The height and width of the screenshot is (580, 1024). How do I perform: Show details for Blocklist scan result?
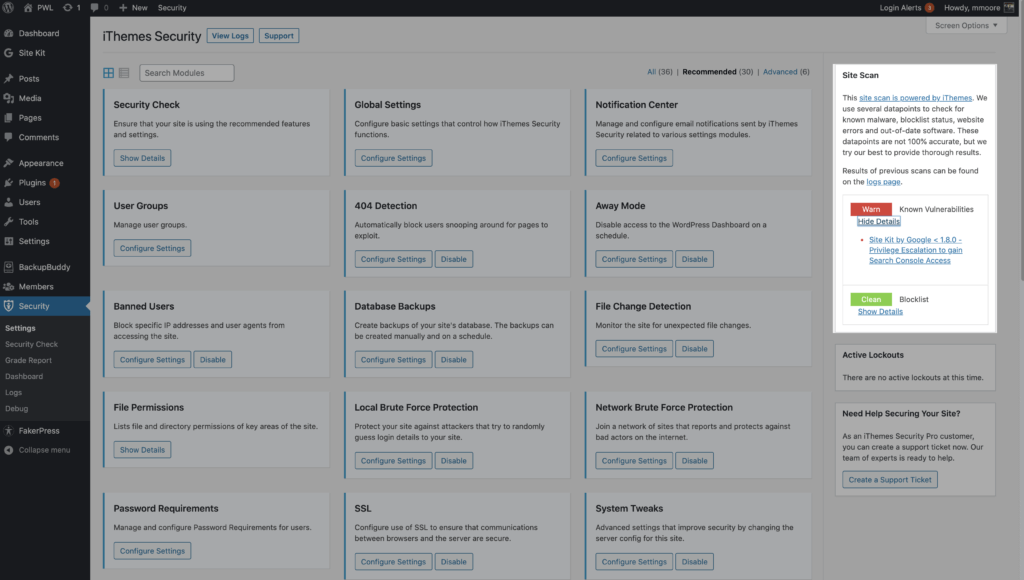pos(880,312)
